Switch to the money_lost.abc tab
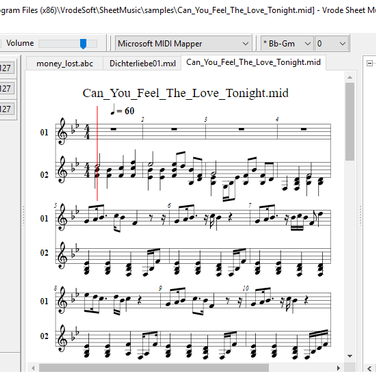 (65, 64)
